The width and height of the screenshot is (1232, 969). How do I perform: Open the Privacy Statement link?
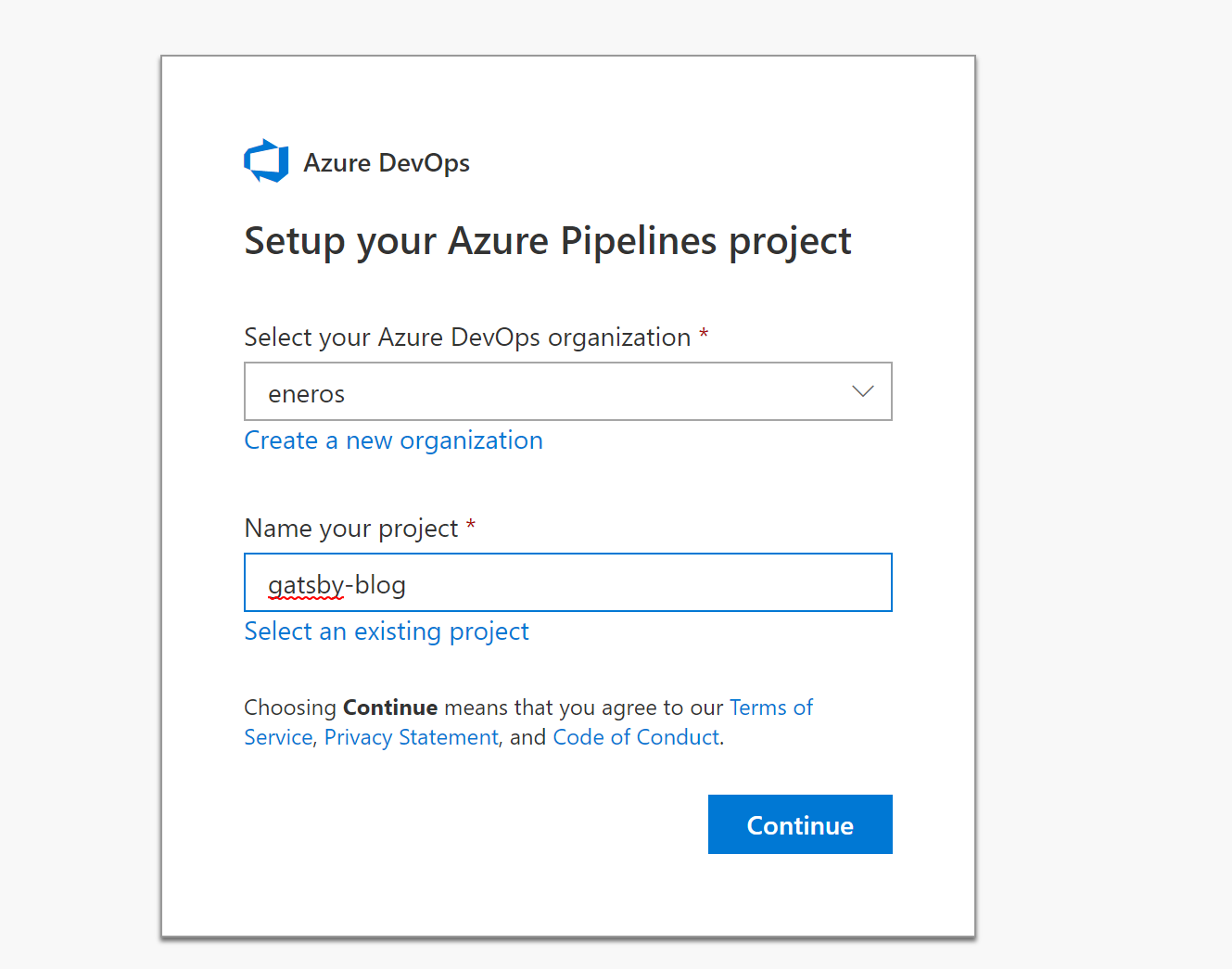412,737
